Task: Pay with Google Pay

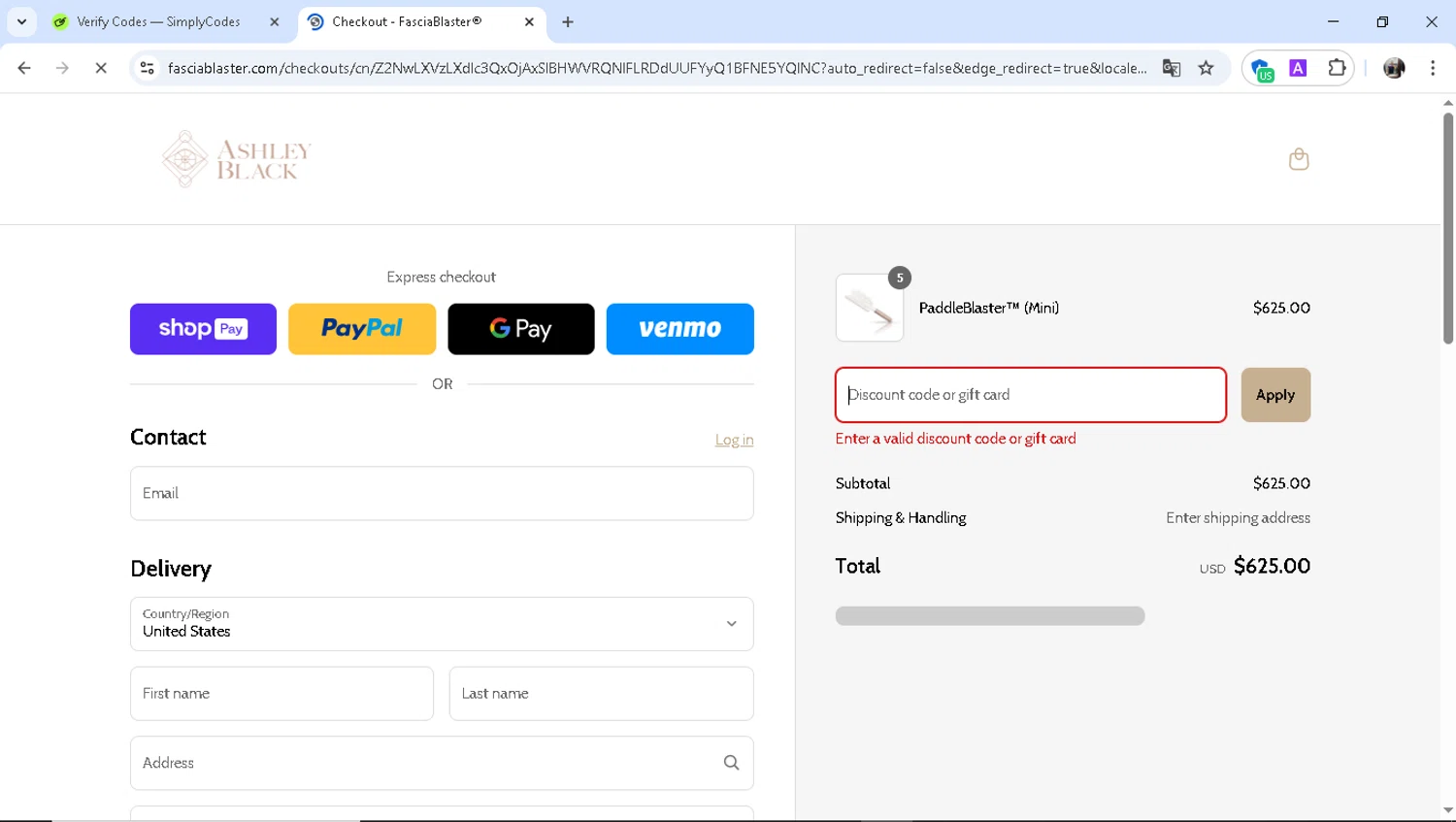Action: click(521, 329)
